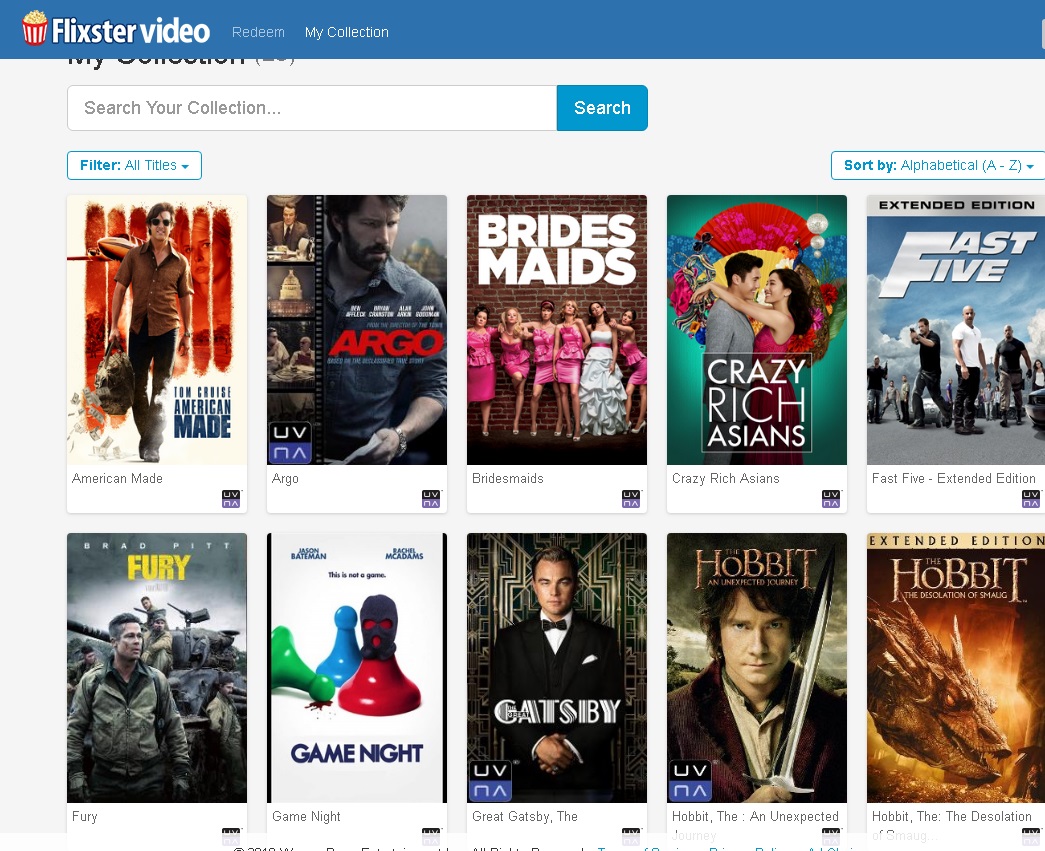1045x851 pixels.
Task: Open the American Made poster
Action: (157, 330)
